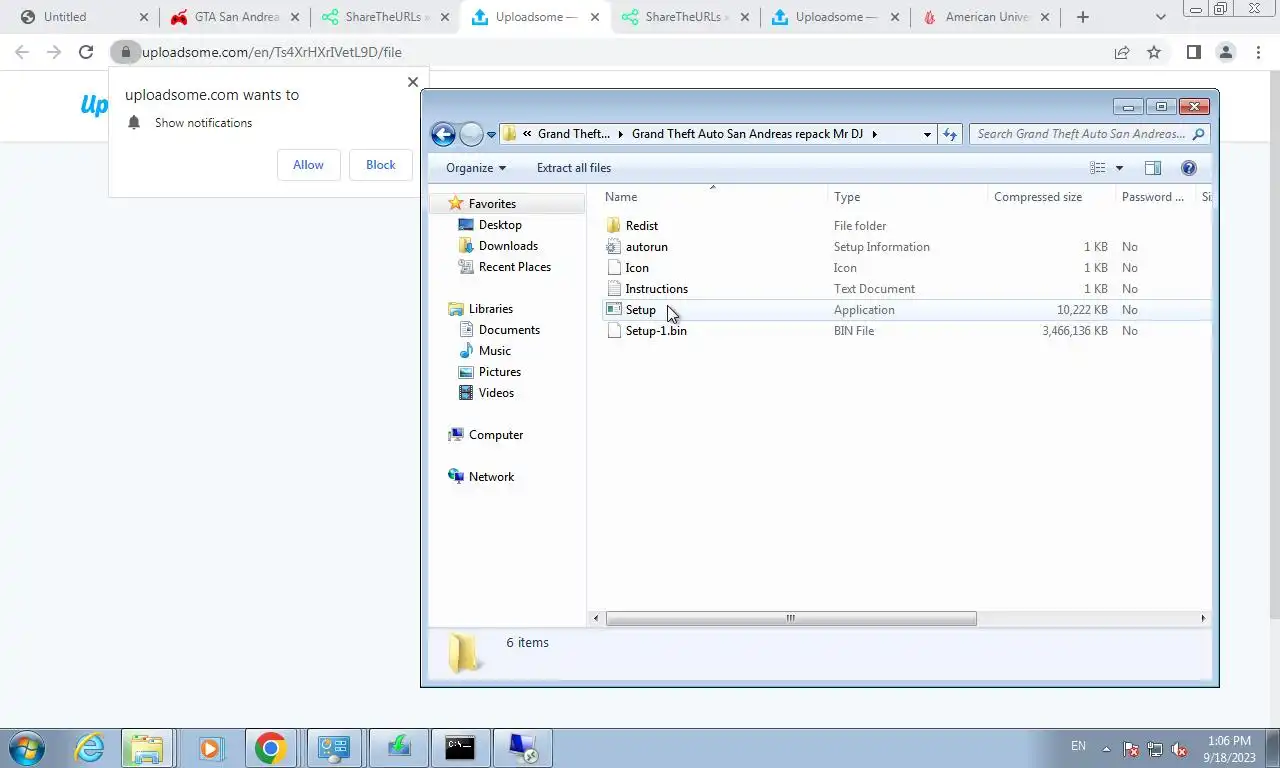Refresh the Explorer folder view
The image size is (1280, 768).
(950, 134)
